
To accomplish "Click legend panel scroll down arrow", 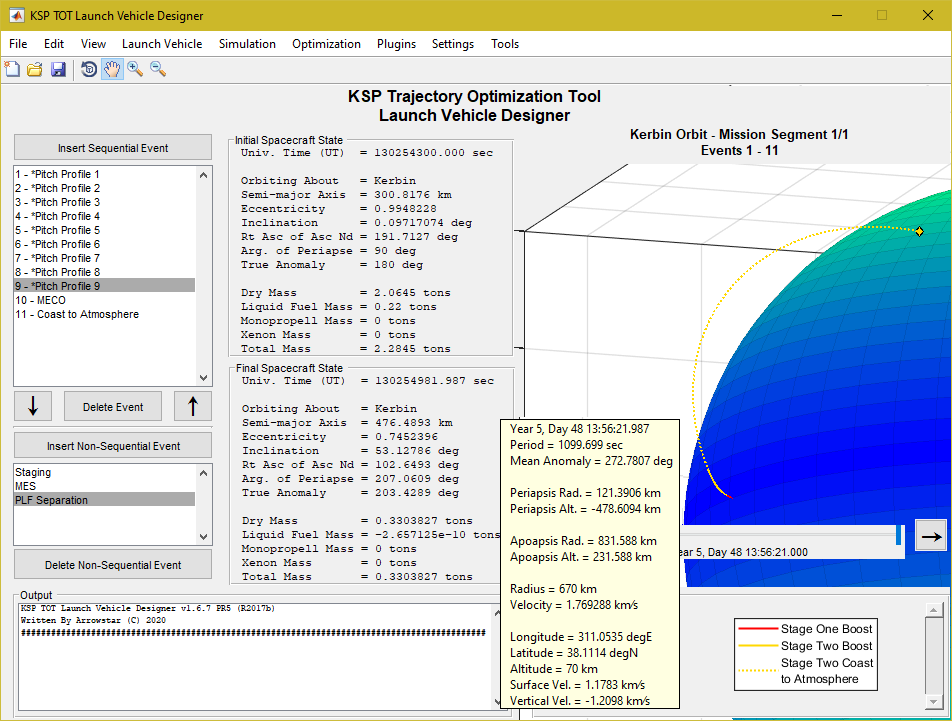I will pyautogui.click(x=933, y=702).
